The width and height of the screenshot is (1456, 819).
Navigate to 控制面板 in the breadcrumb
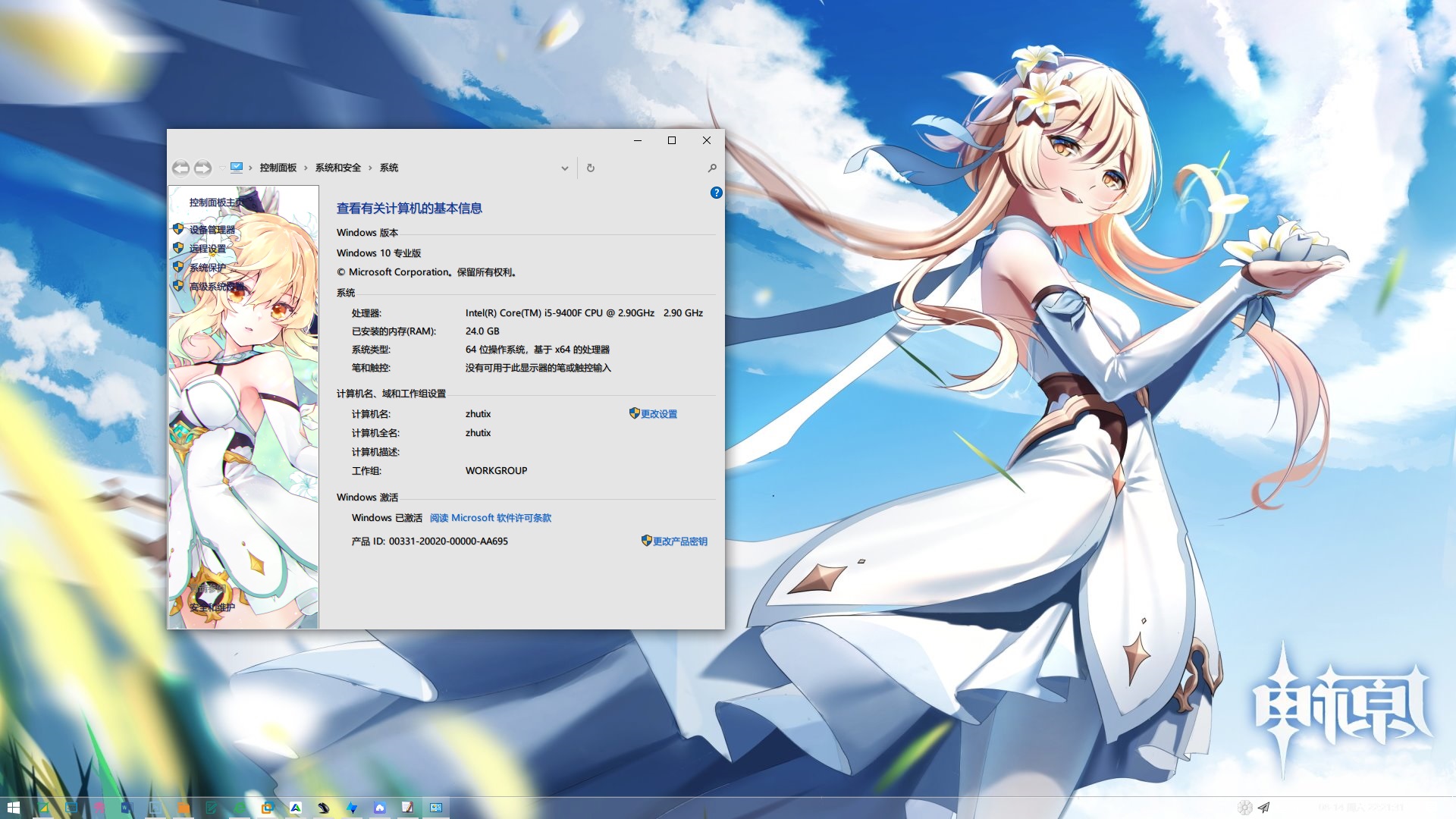click(x=278, y=168)
